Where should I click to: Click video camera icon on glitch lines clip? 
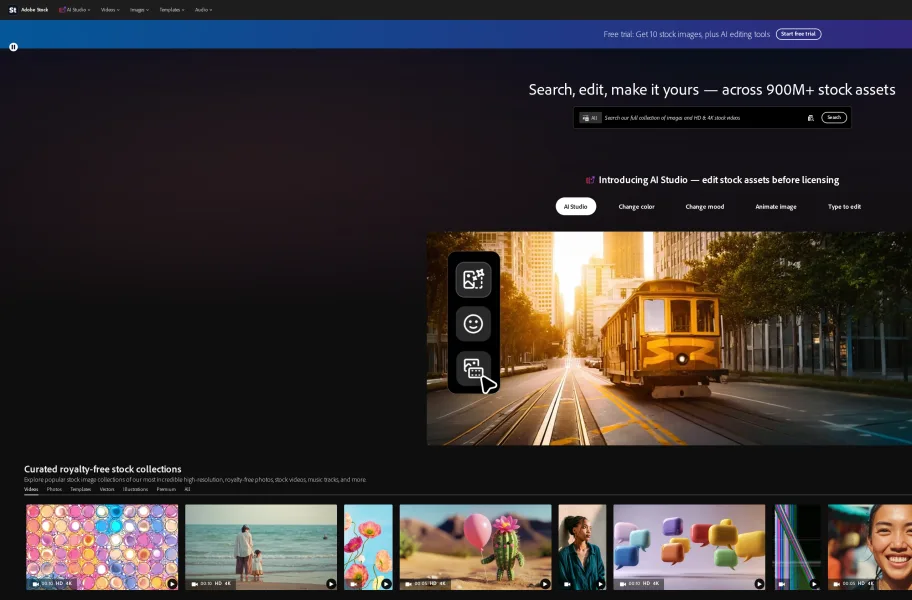click(x=782, y=584)
